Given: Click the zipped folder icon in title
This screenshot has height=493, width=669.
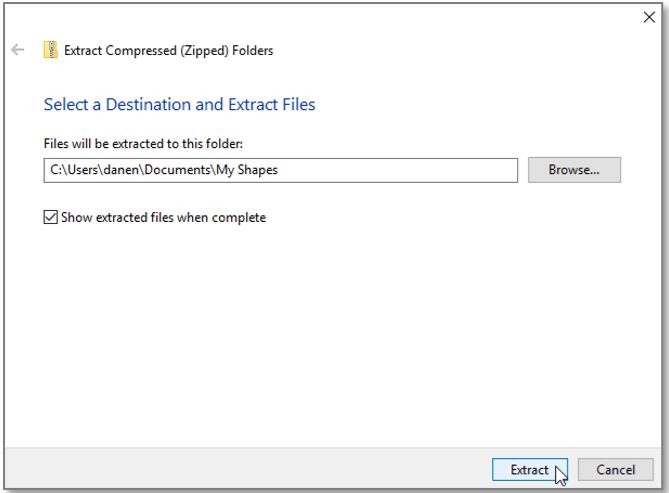Looking at the screenshot, I should 50,50.
